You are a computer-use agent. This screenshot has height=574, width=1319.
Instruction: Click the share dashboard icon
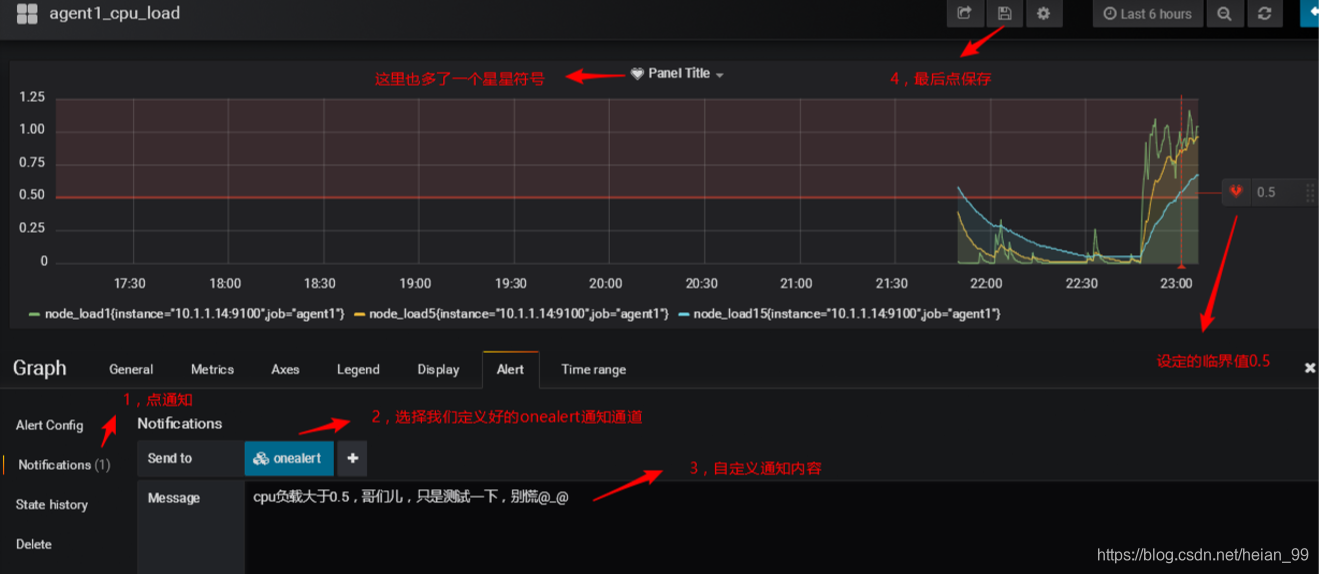point(964,14)
